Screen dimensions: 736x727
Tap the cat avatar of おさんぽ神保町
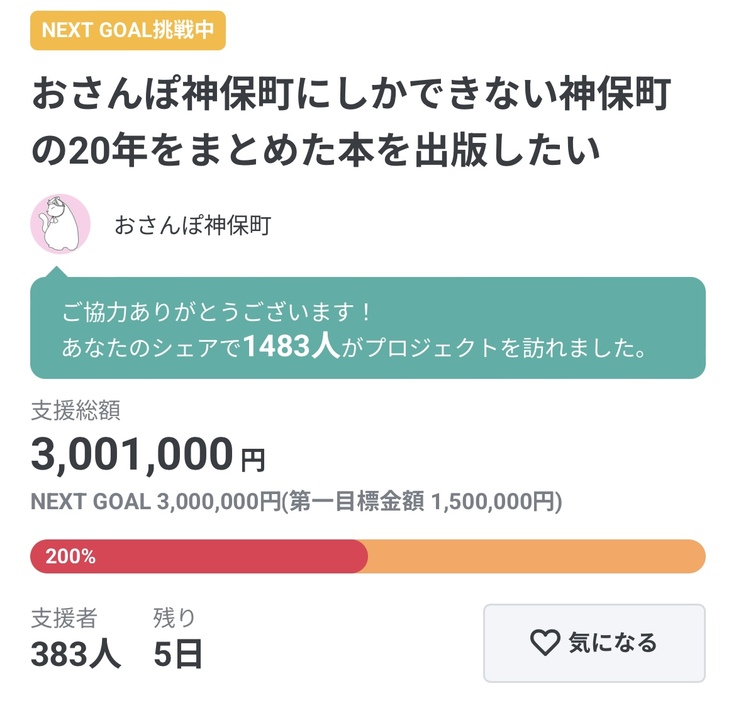(x=61, y=224)
